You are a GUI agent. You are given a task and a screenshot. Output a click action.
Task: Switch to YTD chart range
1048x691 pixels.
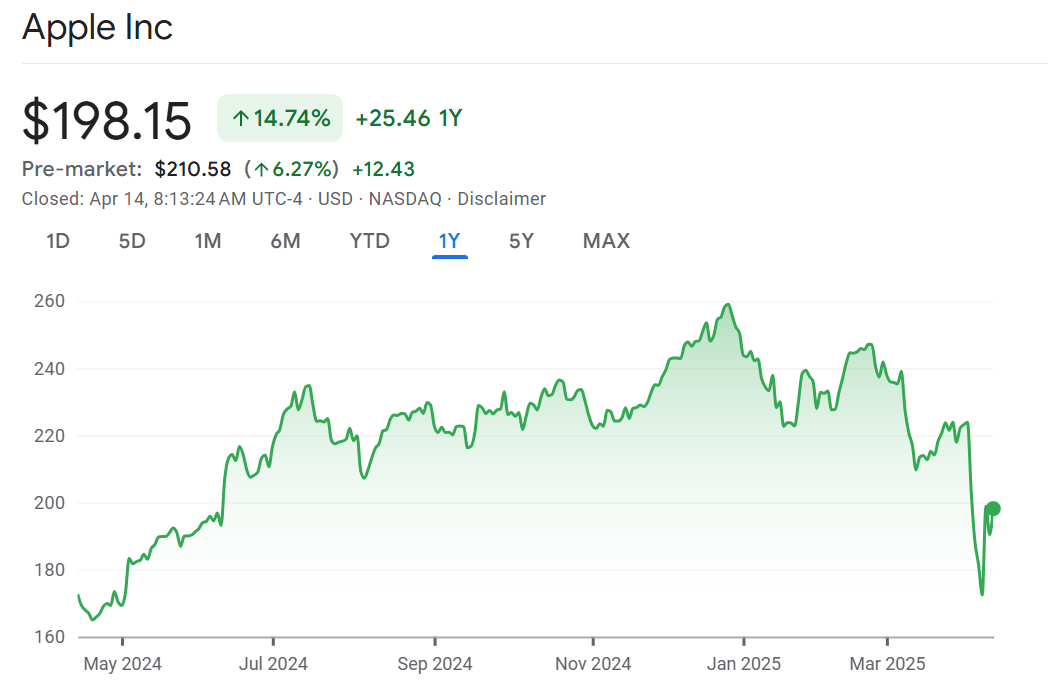pyautogui.click(x=369, y=241)
